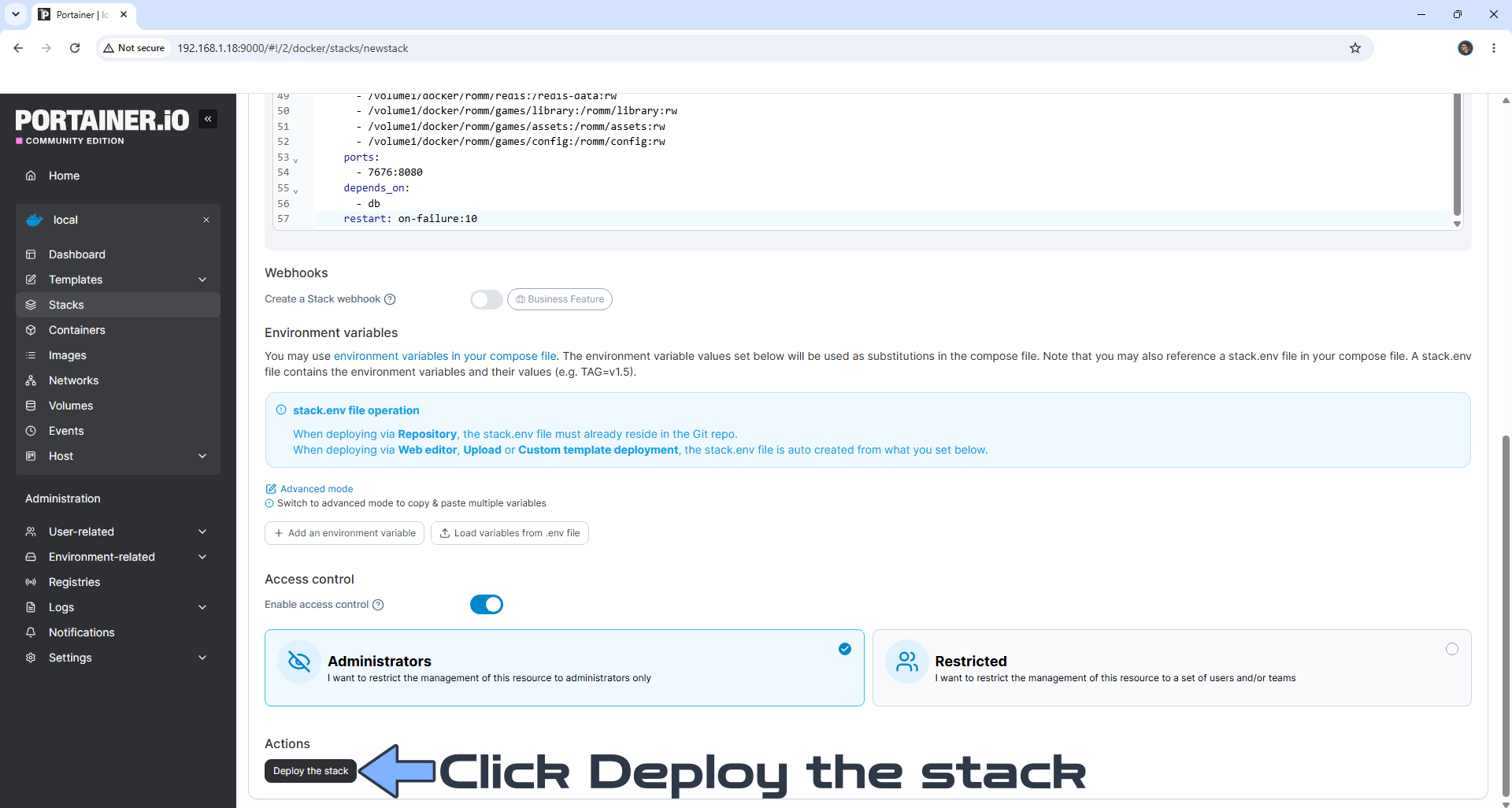The width and height of the screenshot is (1512, 808).
Task: Click the Environment-related drive icon
Action: point(31,557)
